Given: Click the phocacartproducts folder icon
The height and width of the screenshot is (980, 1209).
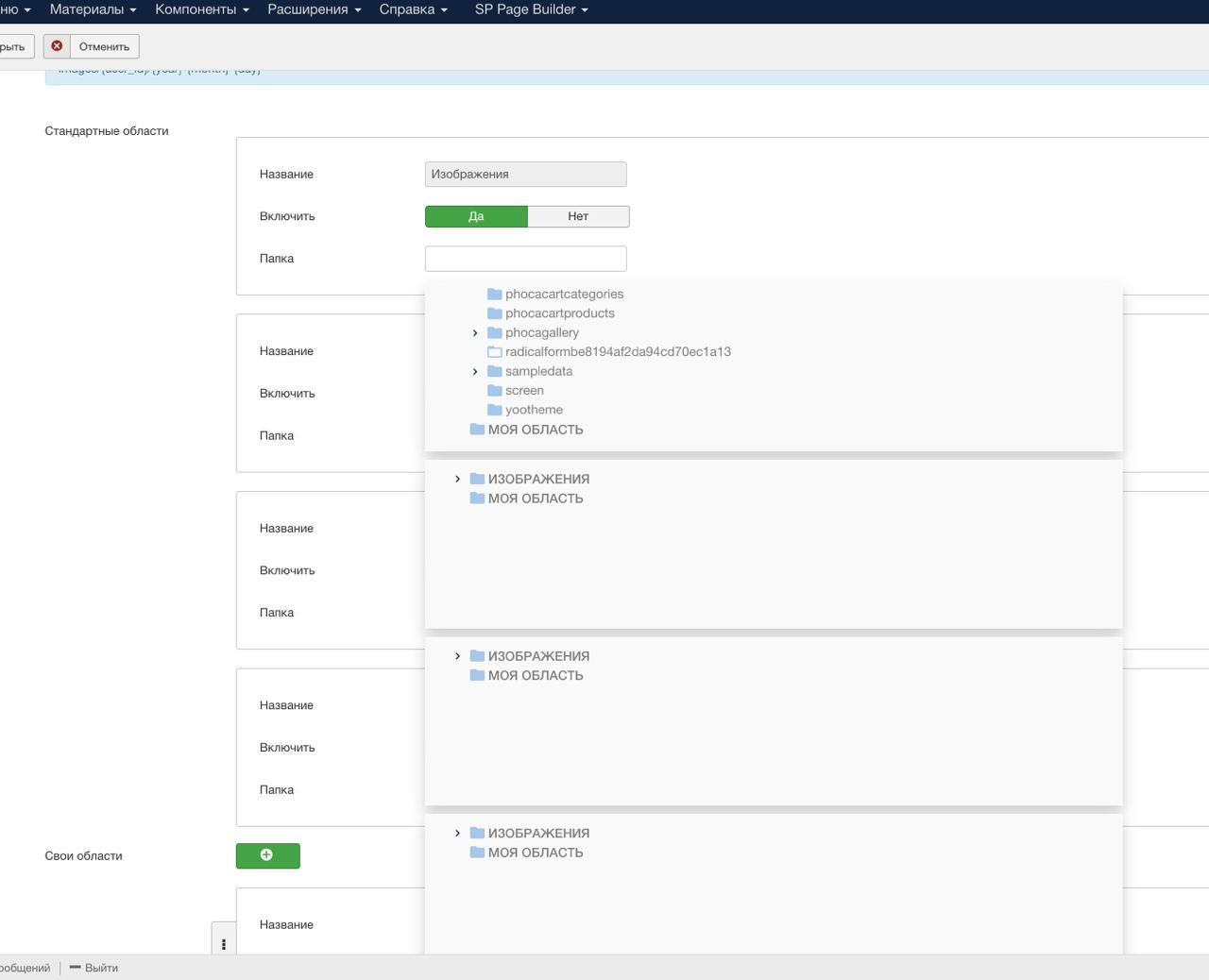Looking at the screenshot, I should coord(494,313).
